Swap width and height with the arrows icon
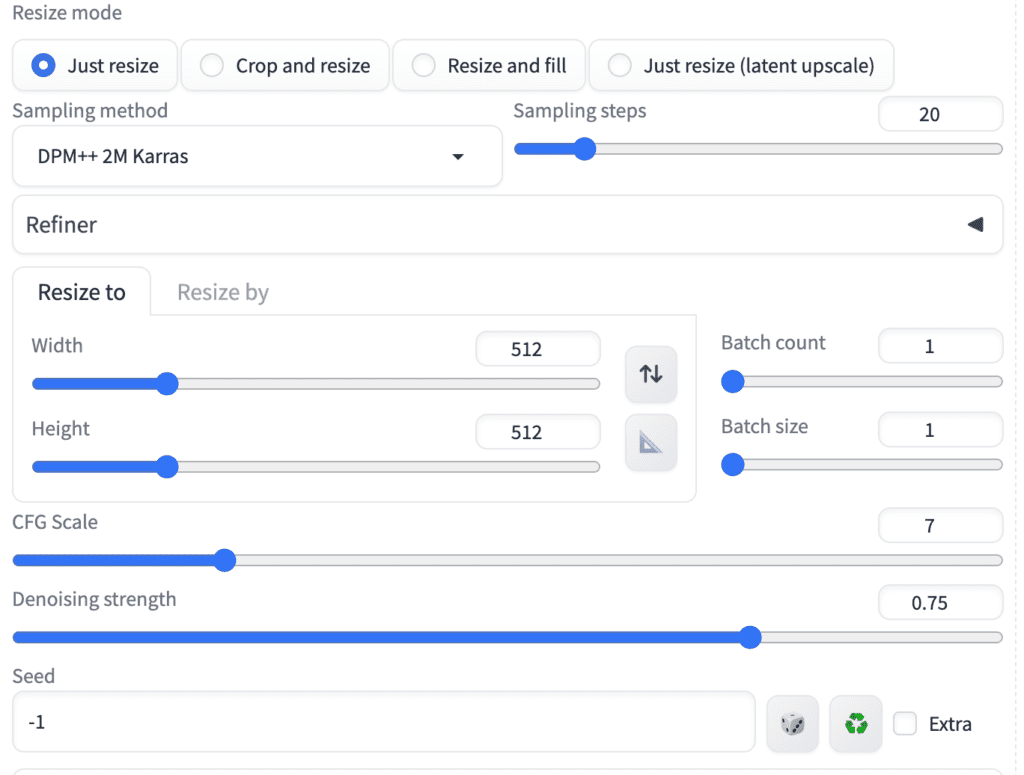1024x775 pixels. click(x=650, y=374)
